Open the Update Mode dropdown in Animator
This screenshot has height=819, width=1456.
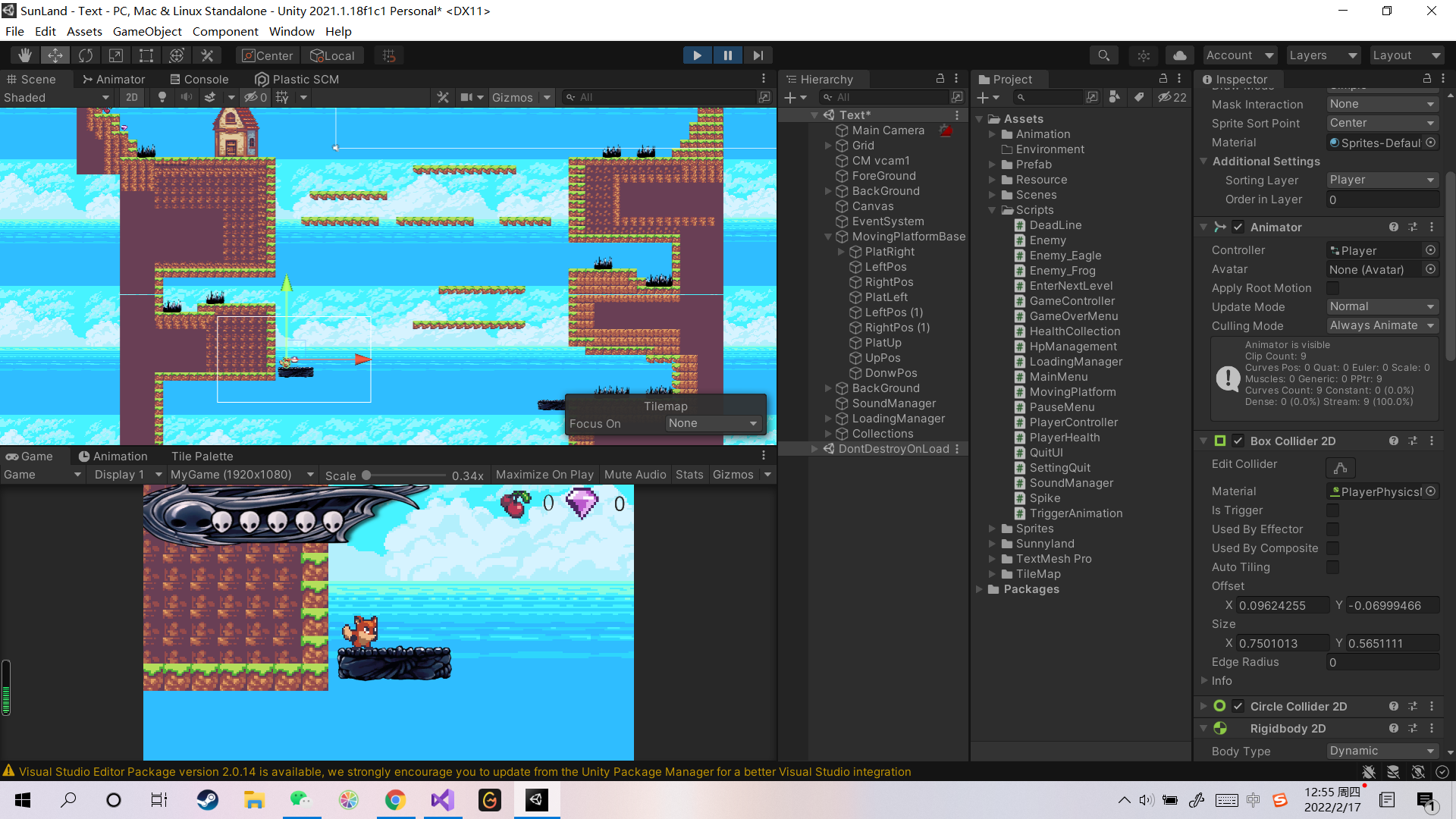1382,306
